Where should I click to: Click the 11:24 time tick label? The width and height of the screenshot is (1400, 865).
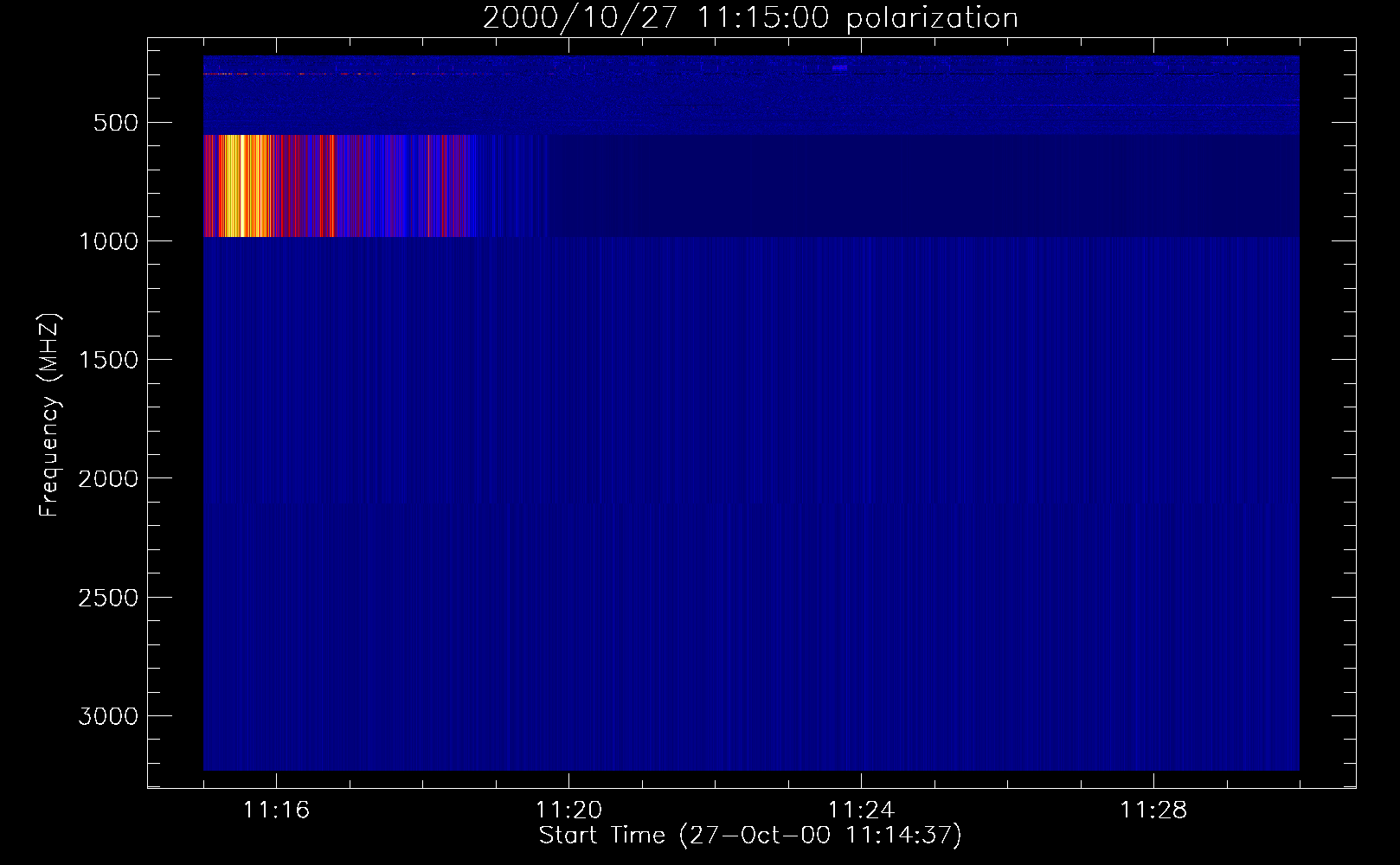861,811
